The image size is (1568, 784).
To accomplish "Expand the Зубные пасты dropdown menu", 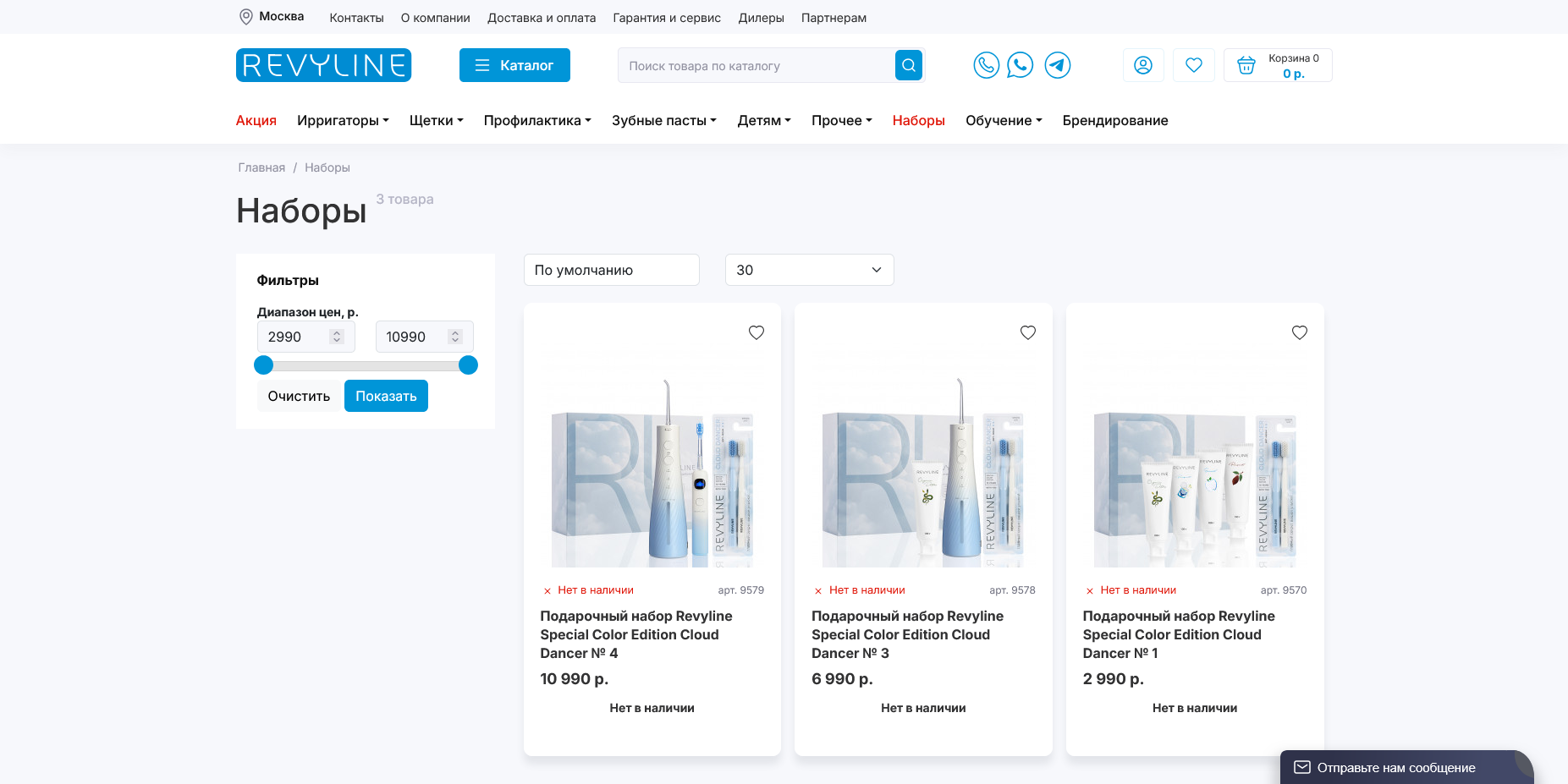I will 664,120.
